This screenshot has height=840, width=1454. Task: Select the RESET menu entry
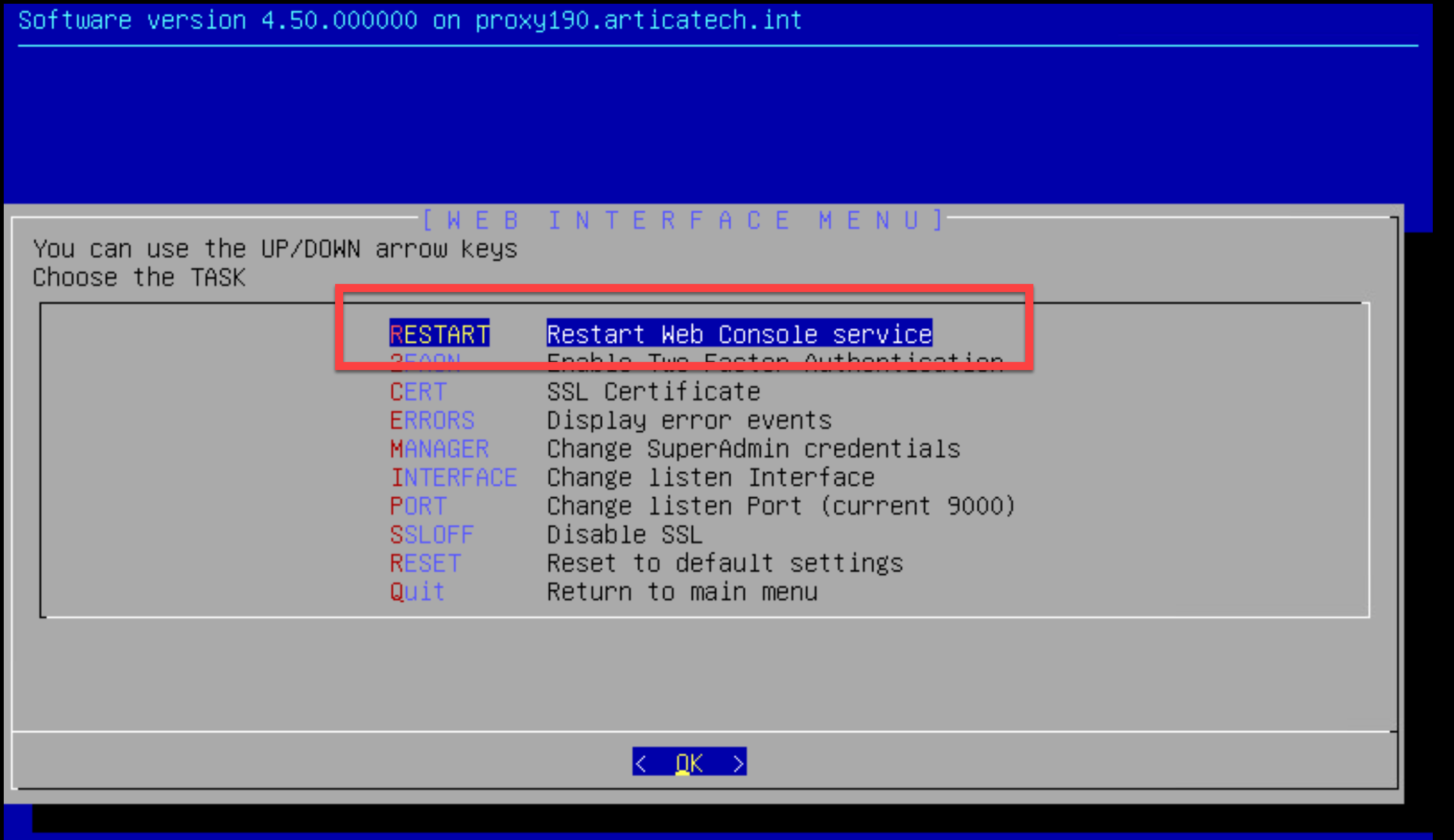tap(425, 564)
